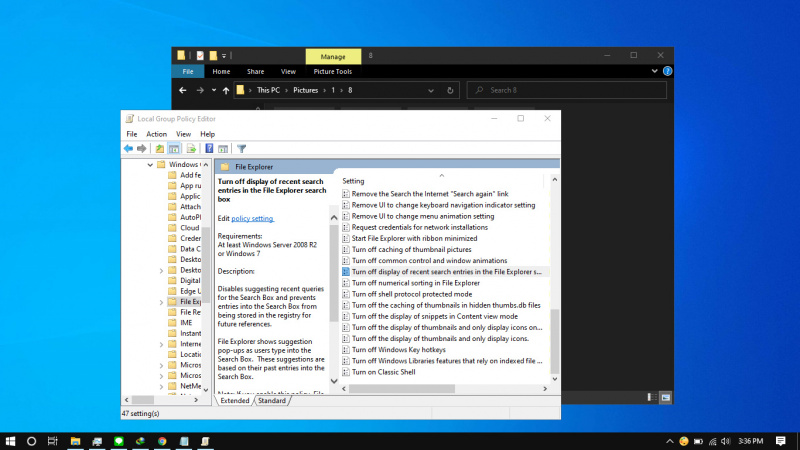Open the Action Center notification icon
The height and width of the screenshot is (450, 800).
pyautogui.click(x=781, y=441)
